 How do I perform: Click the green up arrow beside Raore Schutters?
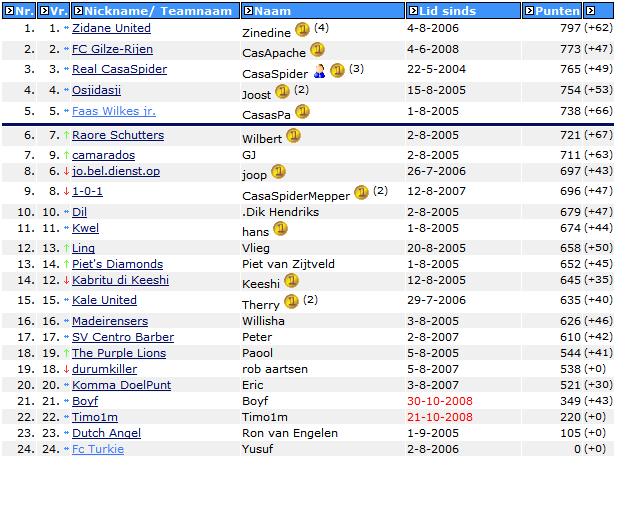66,136
